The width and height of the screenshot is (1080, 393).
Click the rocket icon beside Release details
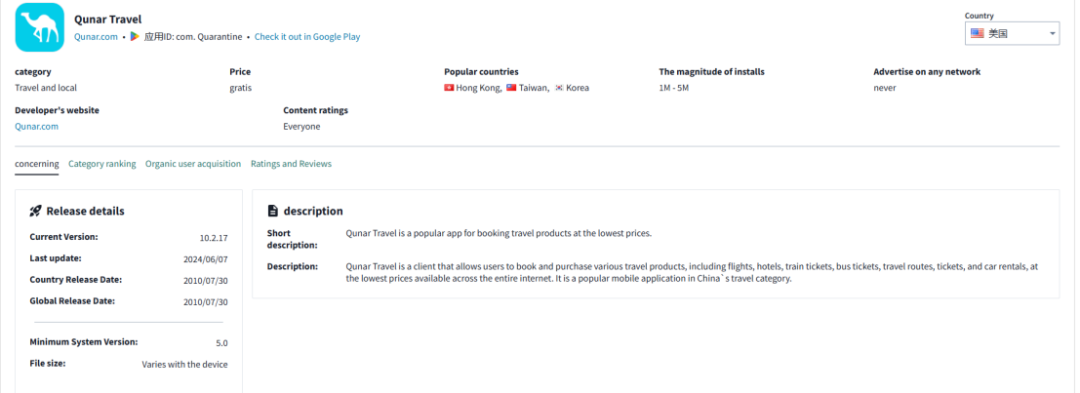coord(36,211)
